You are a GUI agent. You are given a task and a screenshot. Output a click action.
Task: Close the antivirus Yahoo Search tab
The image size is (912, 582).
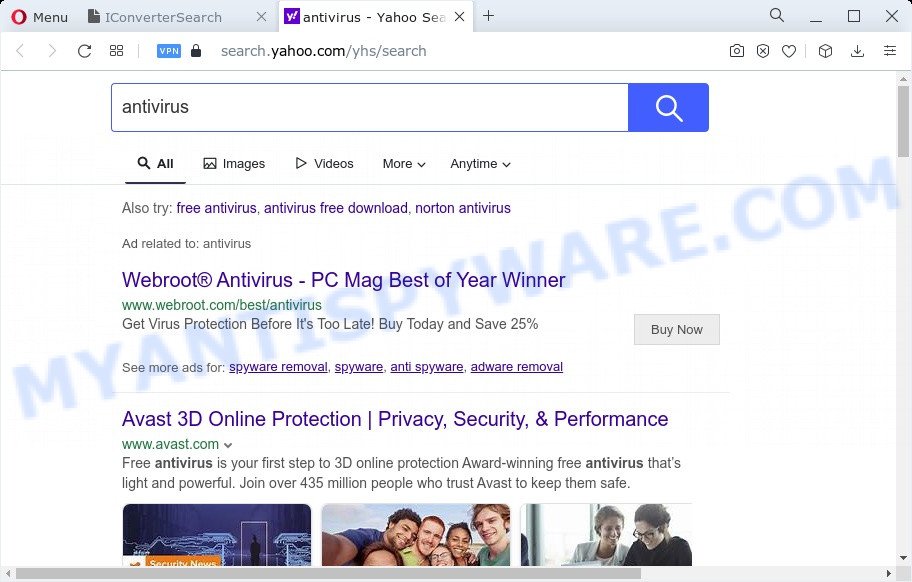click(459, 17)
